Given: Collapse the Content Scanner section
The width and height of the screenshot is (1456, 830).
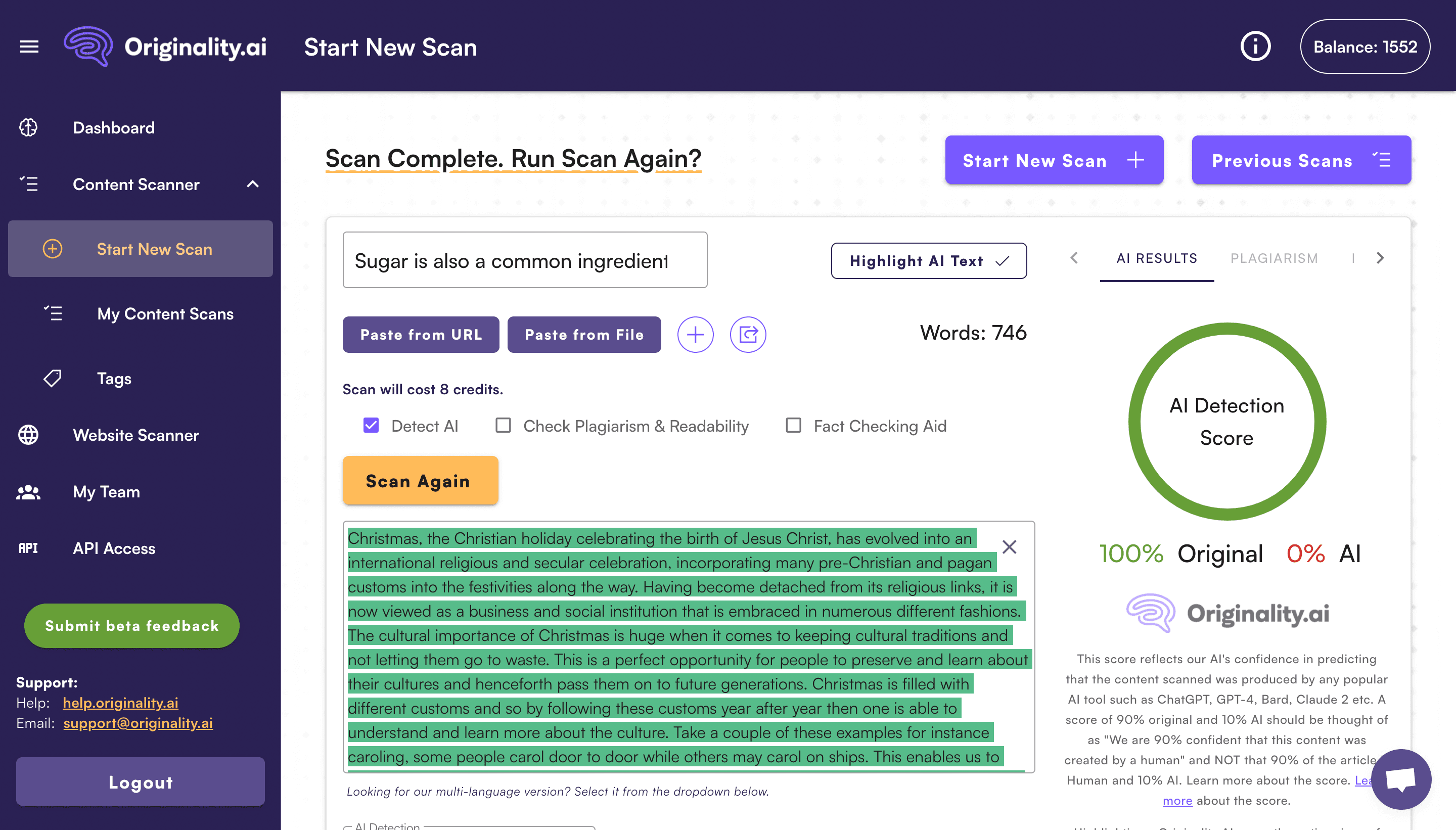Looking at the screenshot, I should 253,184.
